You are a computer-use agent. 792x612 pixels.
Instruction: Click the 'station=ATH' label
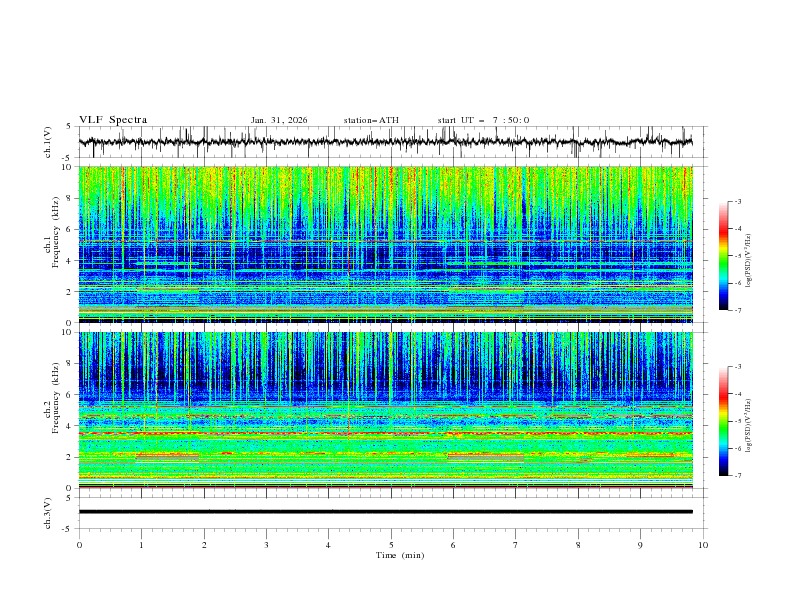click(371, 120)
